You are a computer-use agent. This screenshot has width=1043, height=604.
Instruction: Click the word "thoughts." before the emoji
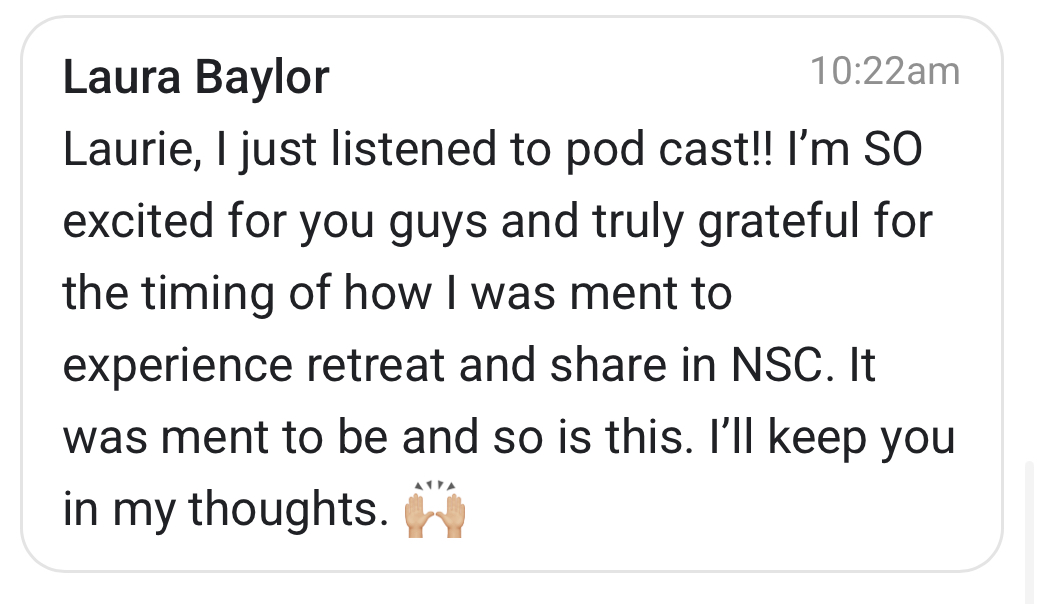point(288,512)
